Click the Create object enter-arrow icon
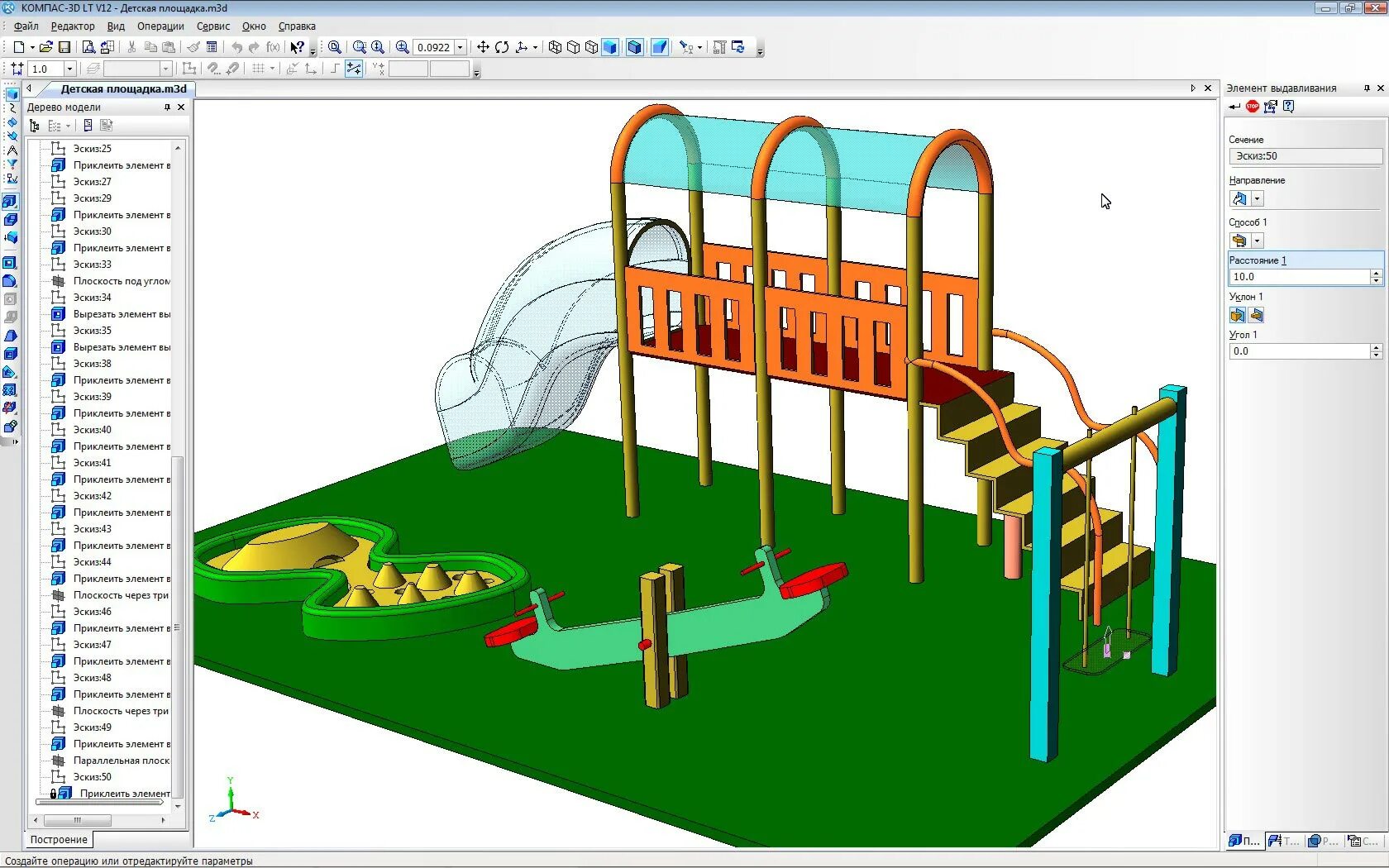The image size is (1389, 868). pos(1234,106)
